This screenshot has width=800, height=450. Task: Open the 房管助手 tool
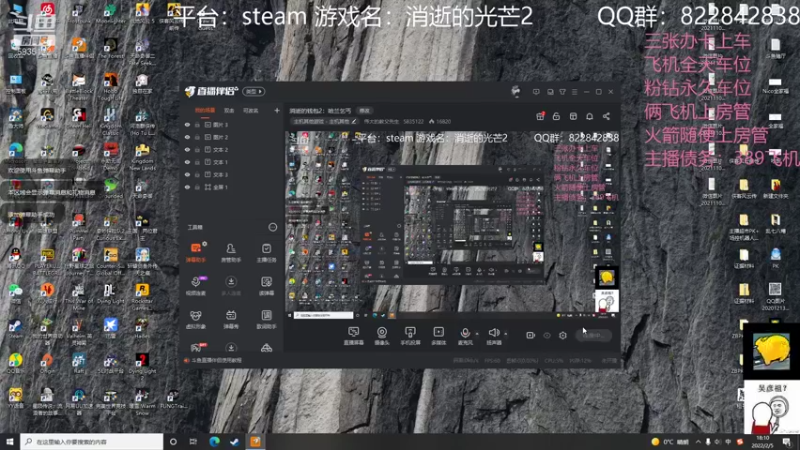(x=231, y=252)
